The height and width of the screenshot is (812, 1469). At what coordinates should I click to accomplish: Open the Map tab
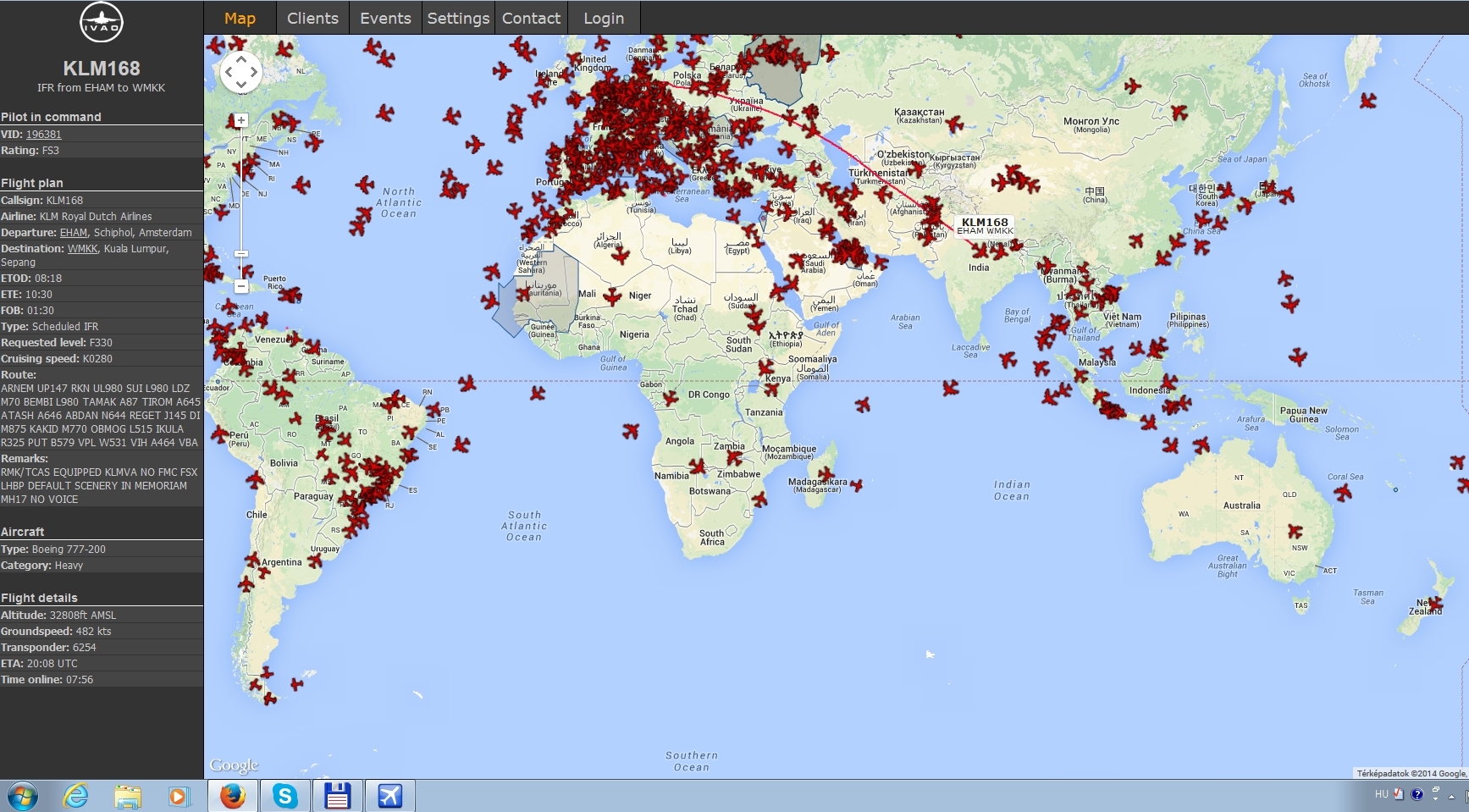pos(240,18)
